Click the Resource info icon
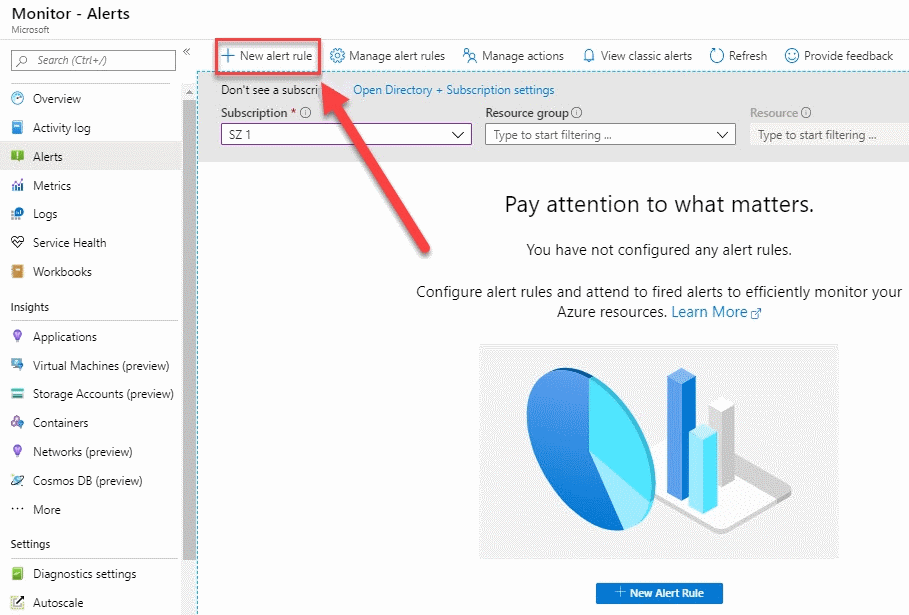909x615 pixels. pos(806,112)
